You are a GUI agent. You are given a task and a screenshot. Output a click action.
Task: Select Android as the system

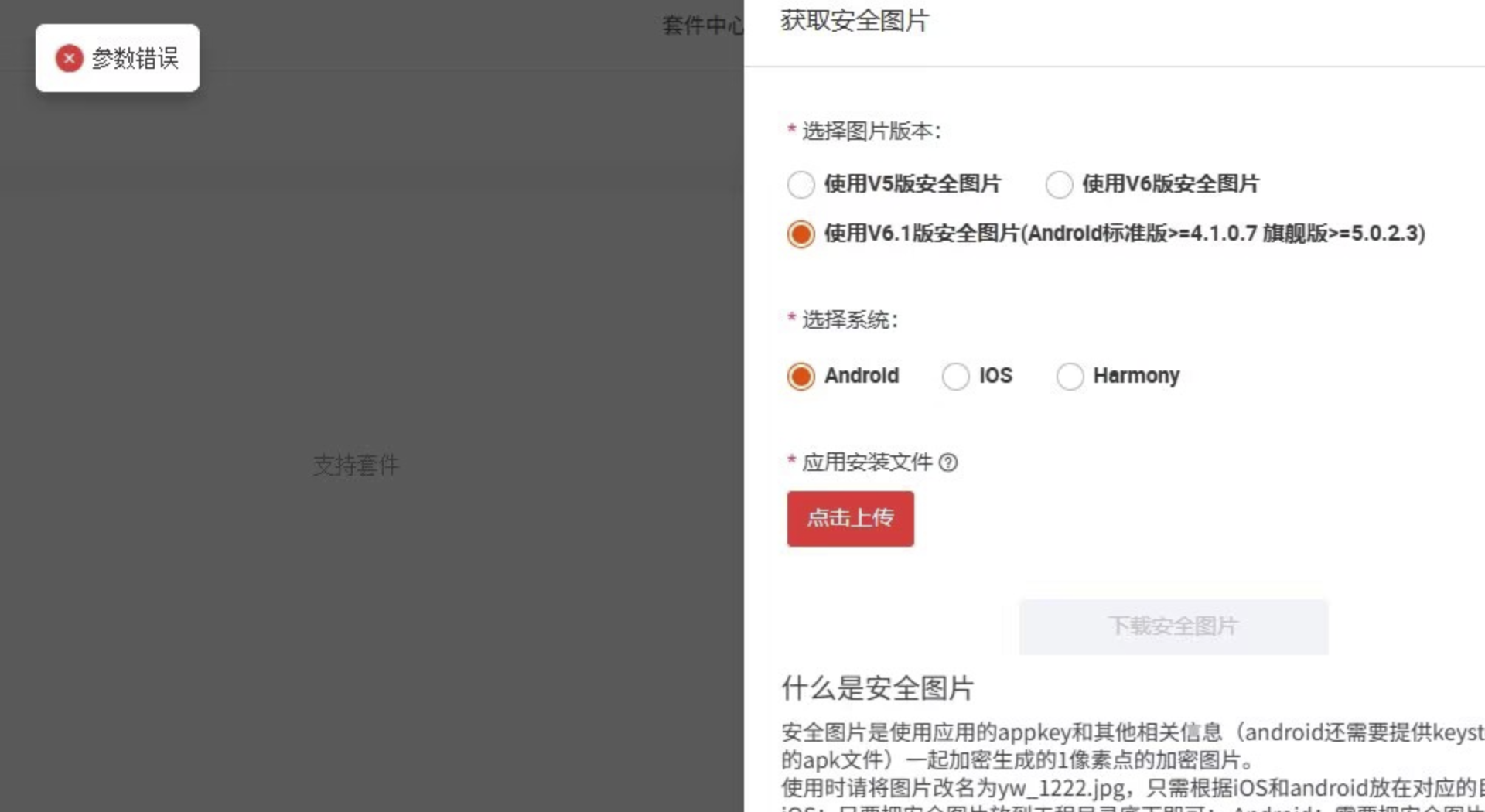pyautogui.click(x=801, y=377)
